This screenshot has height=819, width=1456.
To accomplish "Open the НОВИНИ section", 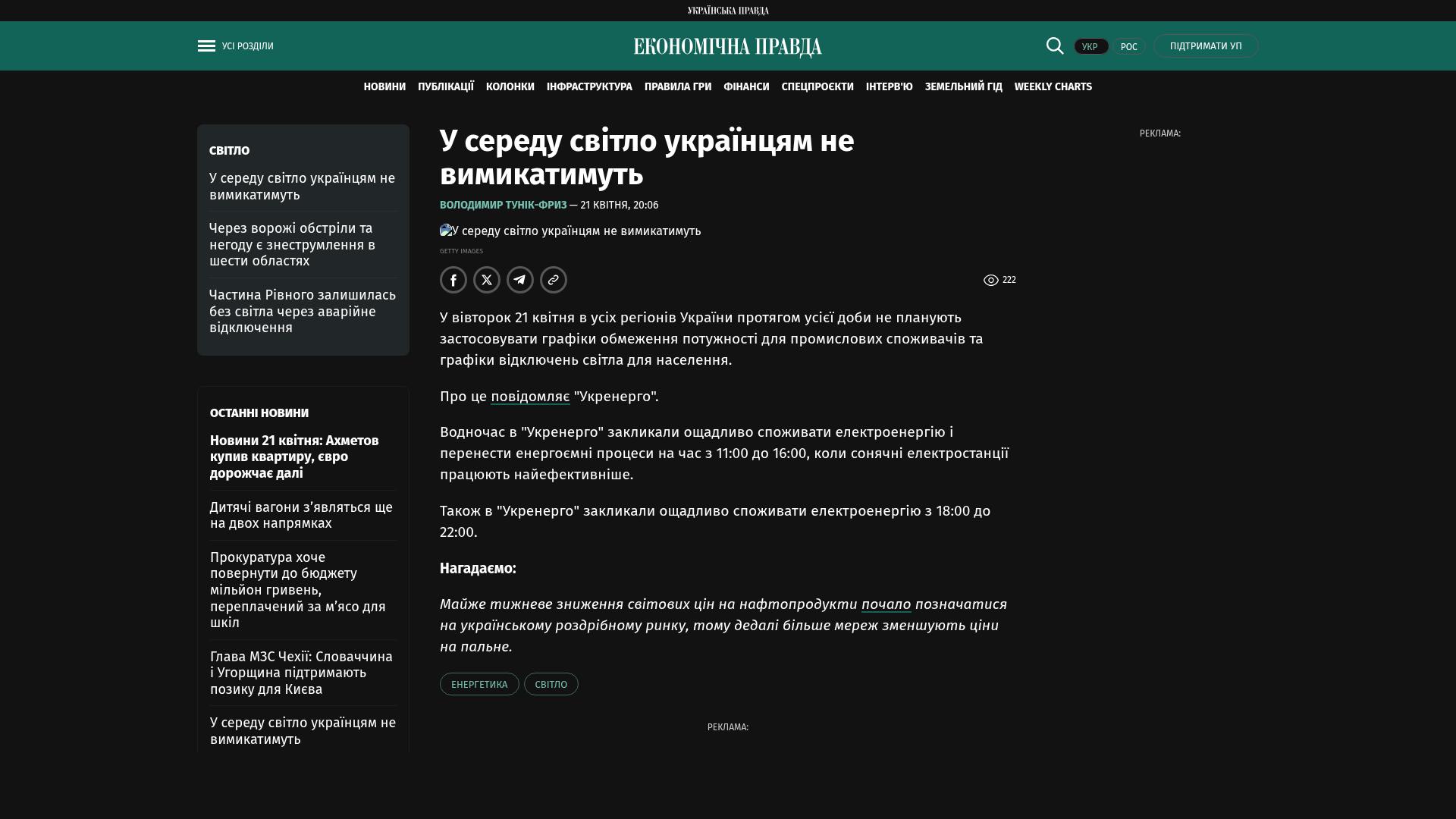I will [384, 87].
